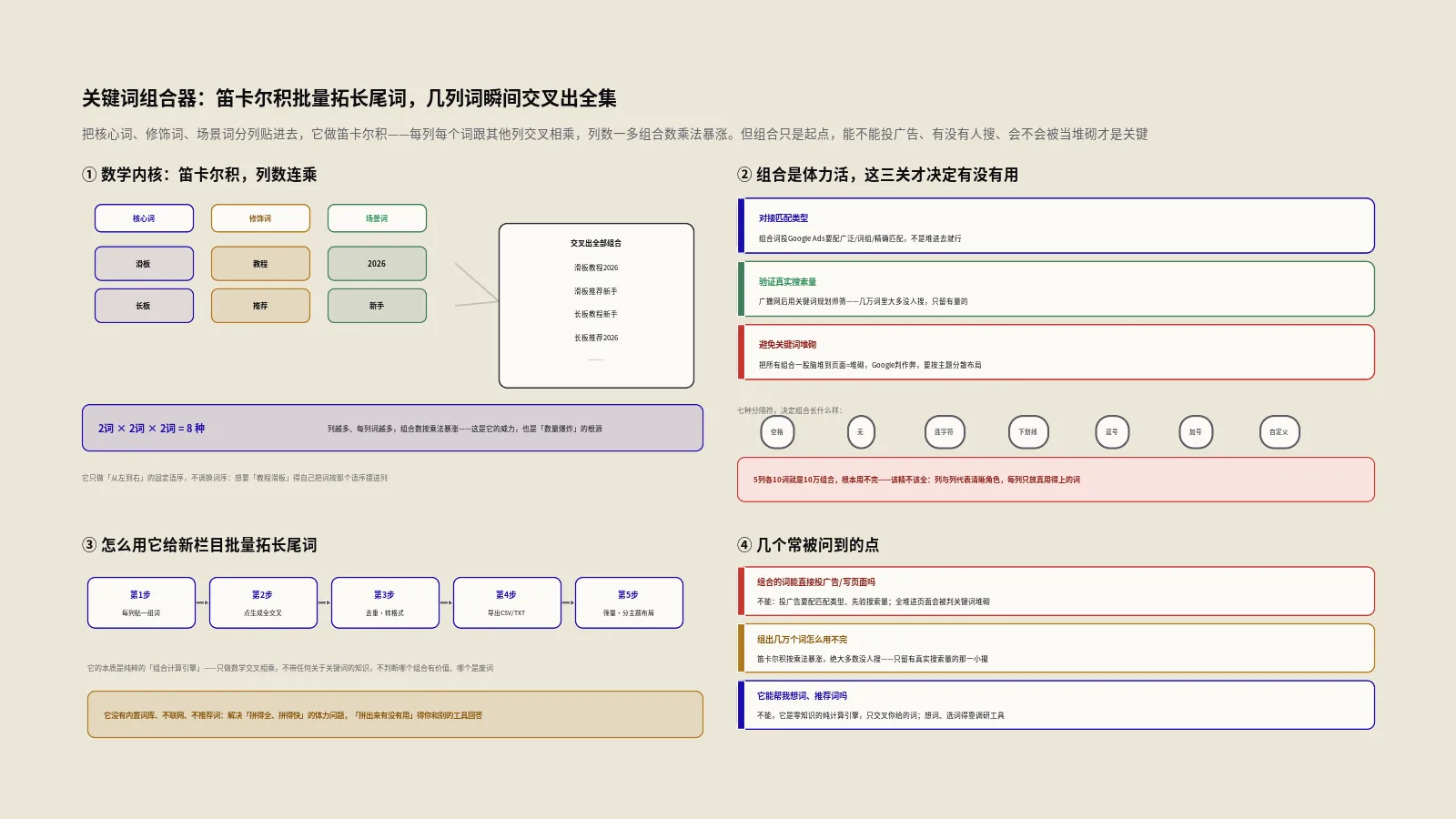Select the 新手 scene word cell

(377, 306)
